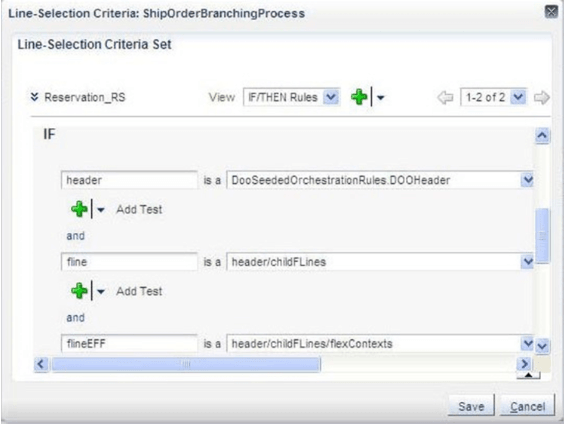Click the Save button
This screenshot has width=565, height=425.
coord(471,406)
